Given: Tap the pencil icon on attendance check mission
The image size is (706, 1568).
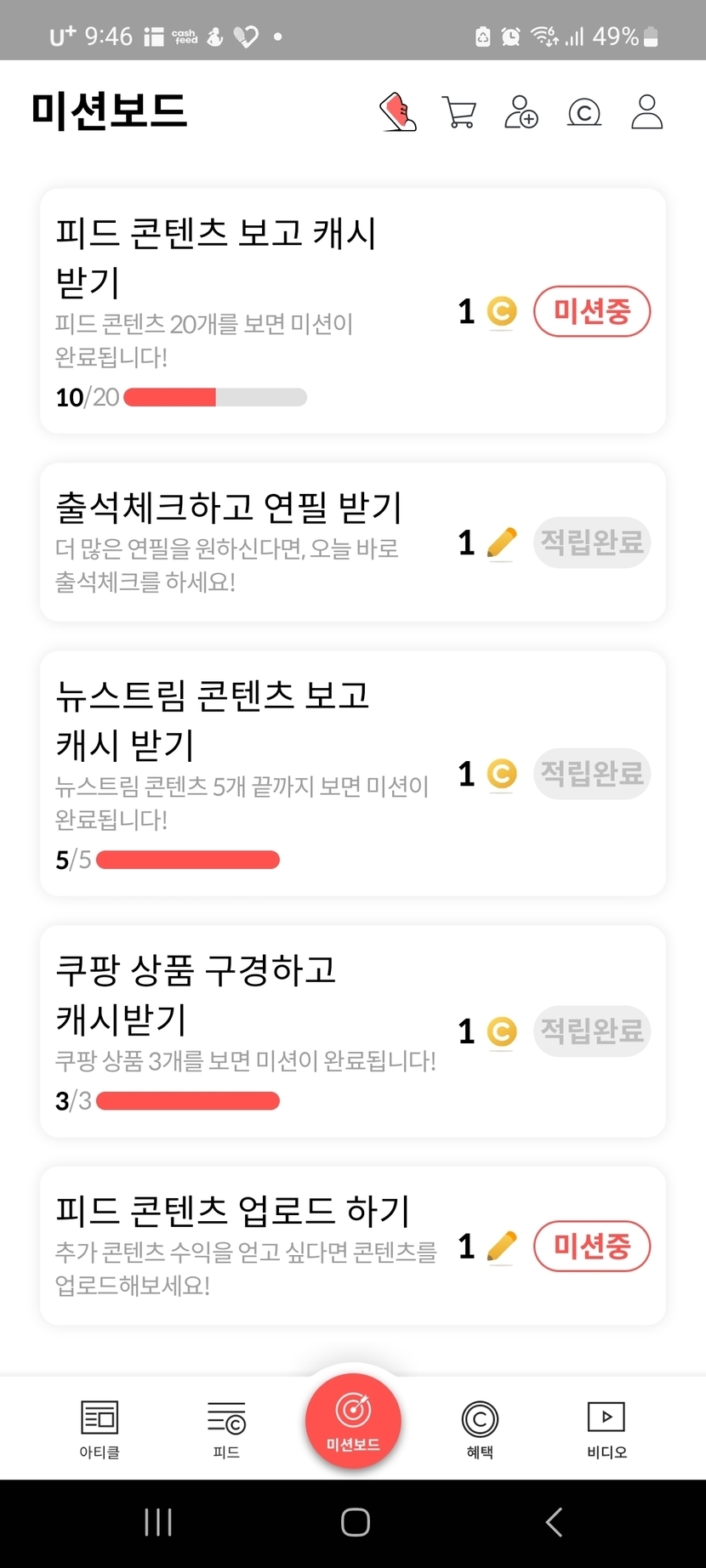Looking at the screenshot, I should coord(502,543).
